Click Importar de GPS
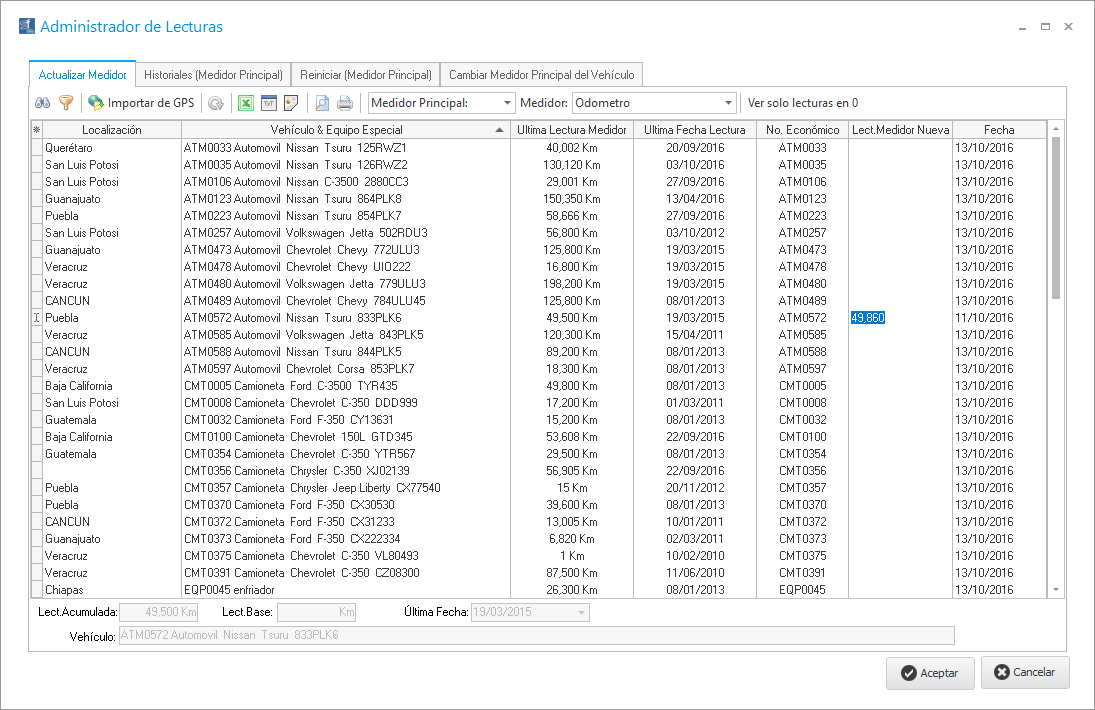 (141, 102)
